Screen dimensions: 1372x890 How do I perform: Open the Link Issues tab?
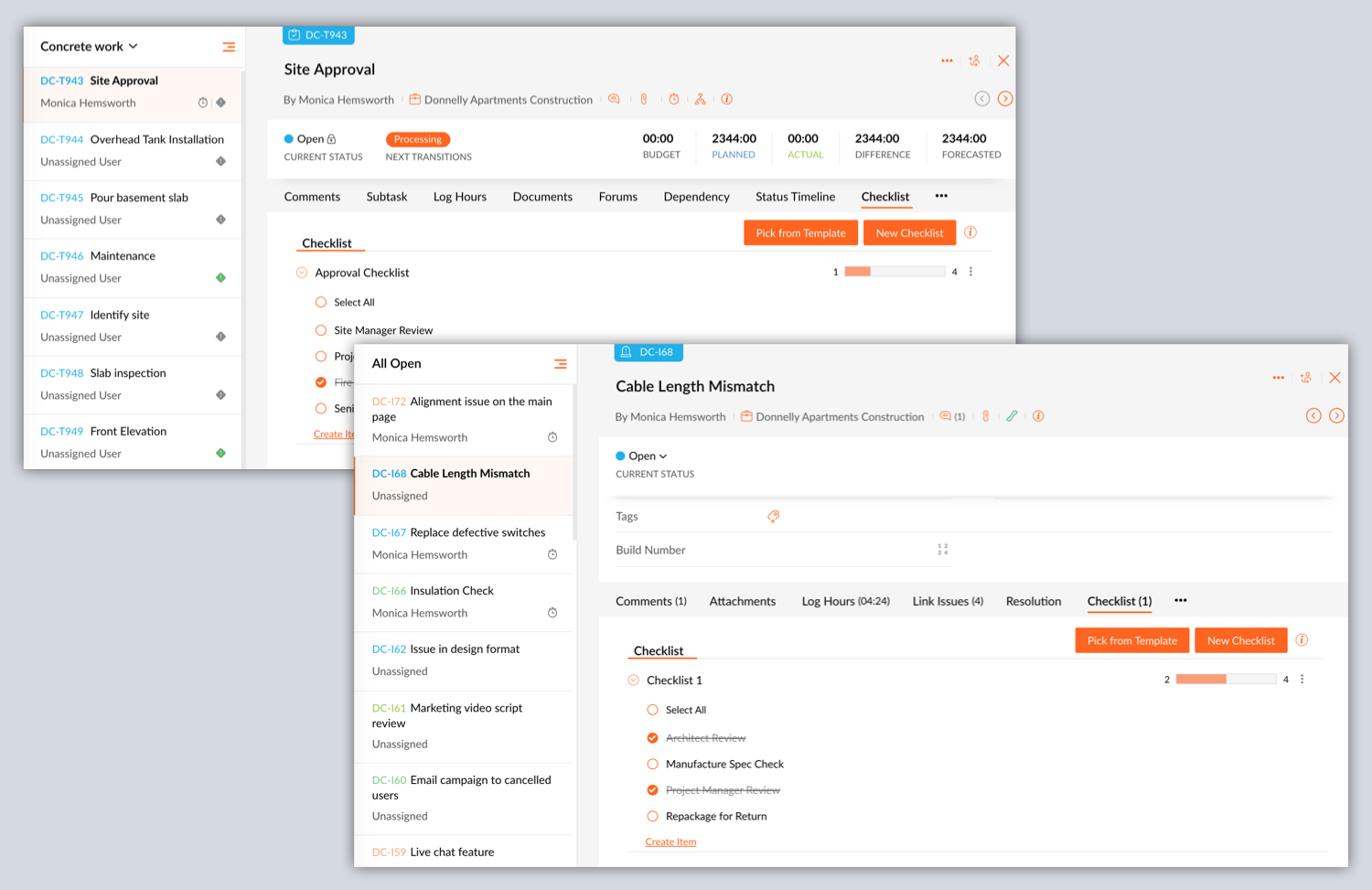pos(947,601)
